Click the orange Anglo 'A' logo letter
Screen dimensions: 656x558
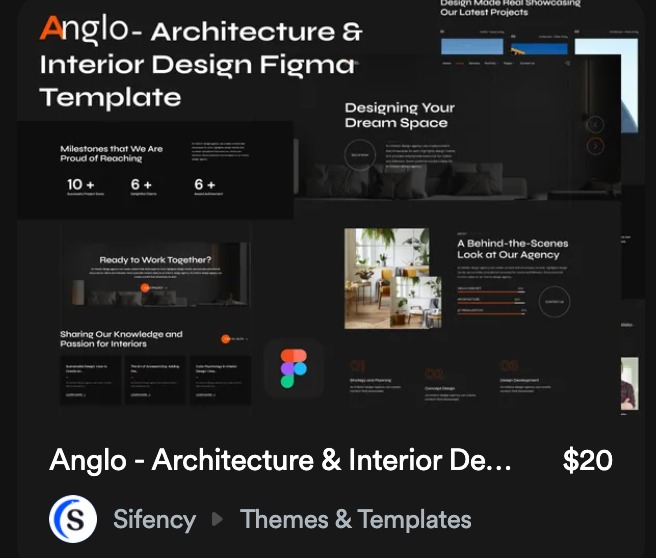[x=52, y=29]
